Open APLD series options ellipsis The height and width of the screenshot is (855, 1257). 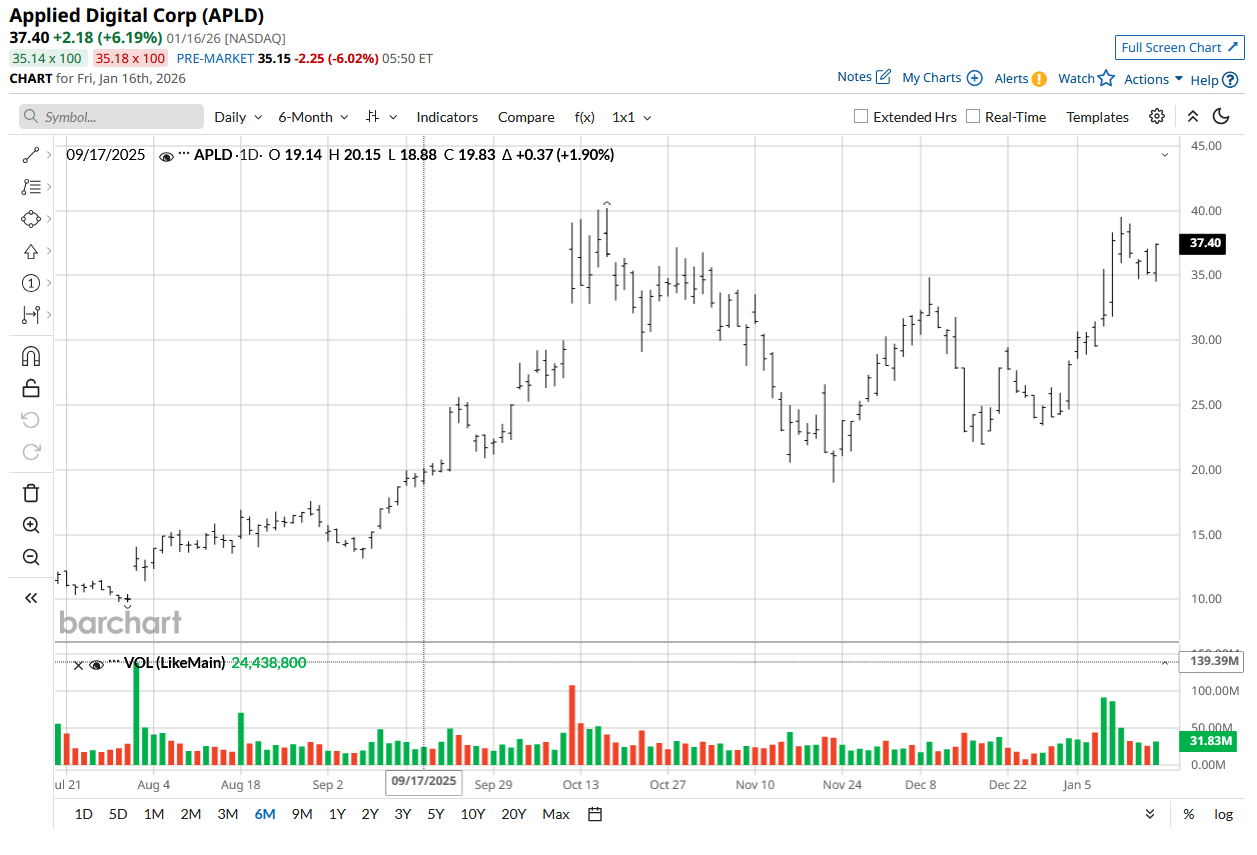click(x=184, y=154)
